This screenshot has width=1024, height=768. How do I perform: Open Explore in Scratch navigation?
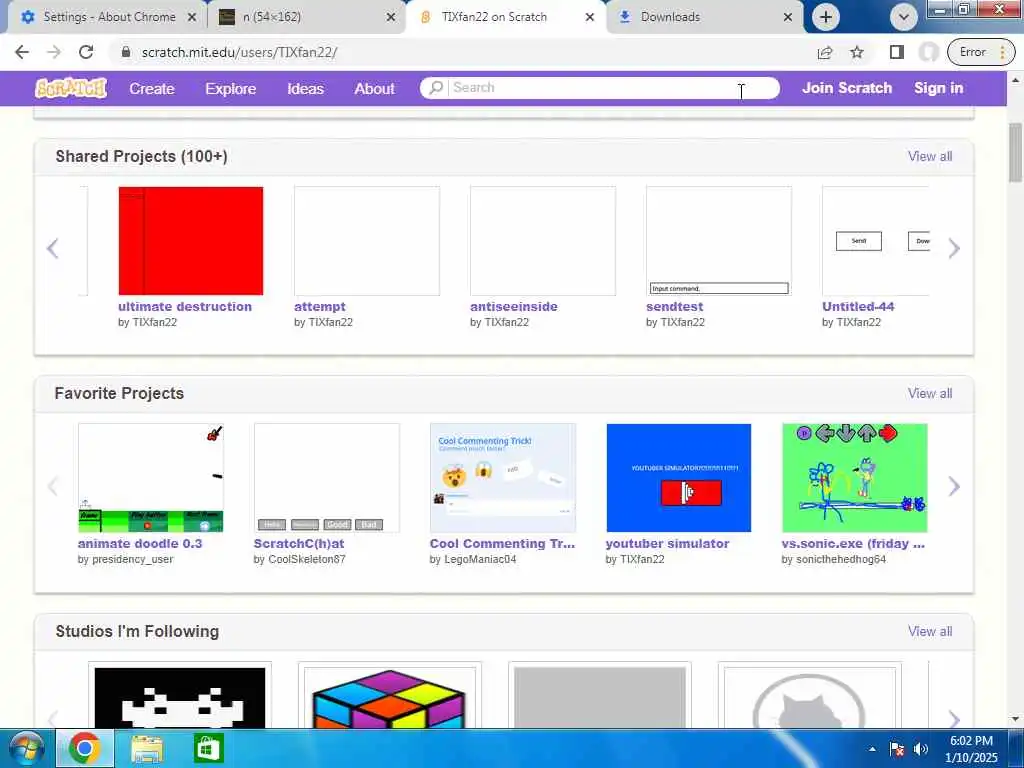pyautogui.click(x=231, y=88)
